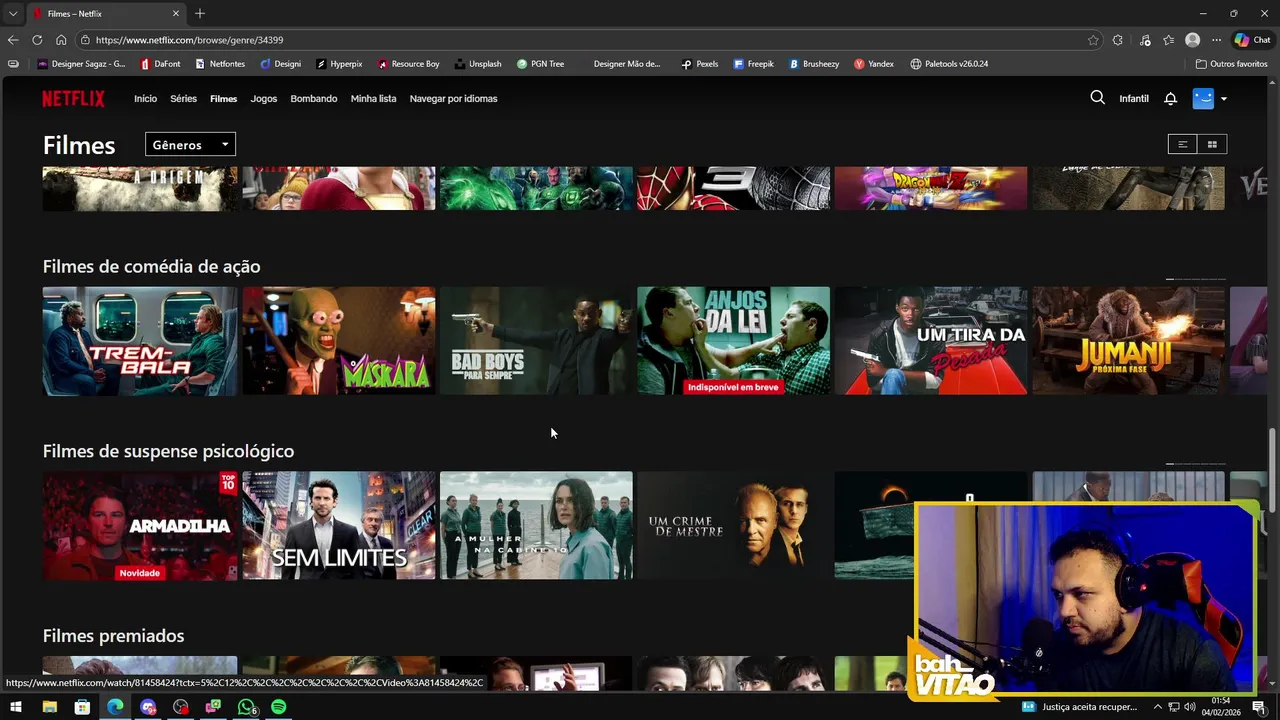Switch to the Infantil profile link

[x=1134, y=99]
